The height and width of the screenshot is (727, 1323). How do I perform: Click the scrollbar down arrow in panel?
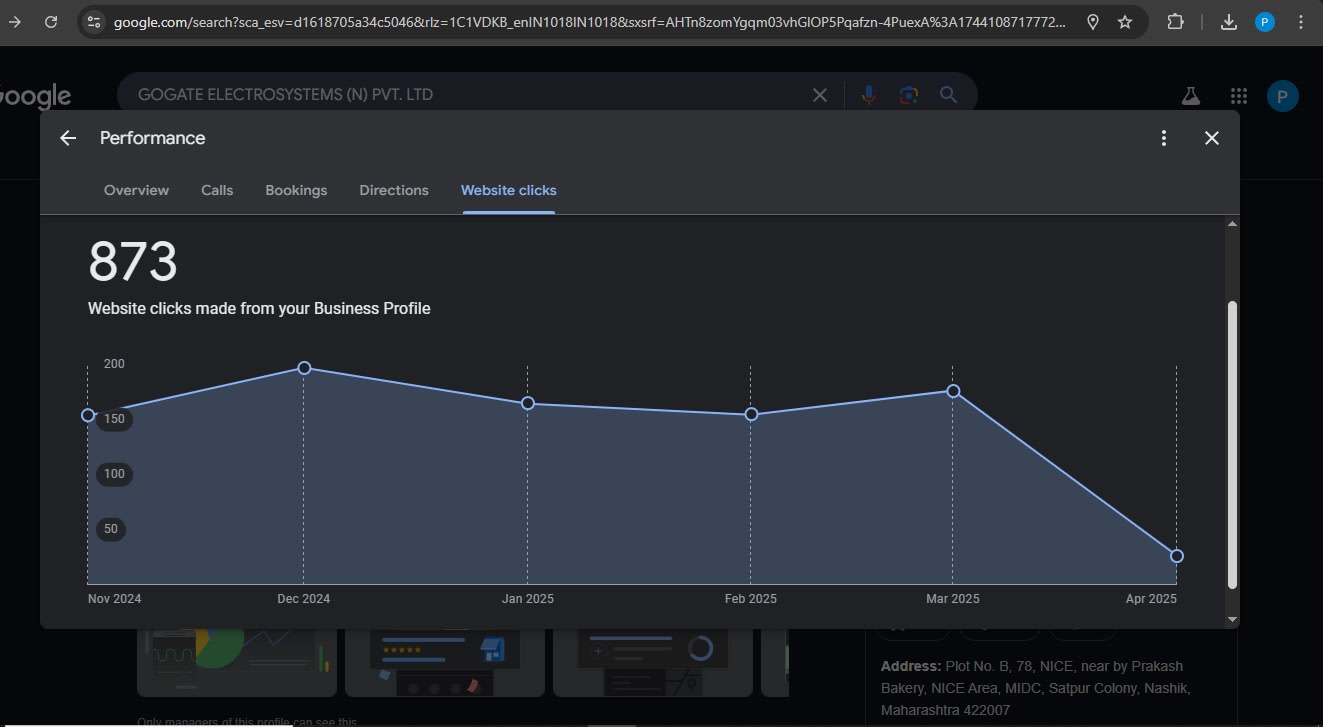point(1232,619)
